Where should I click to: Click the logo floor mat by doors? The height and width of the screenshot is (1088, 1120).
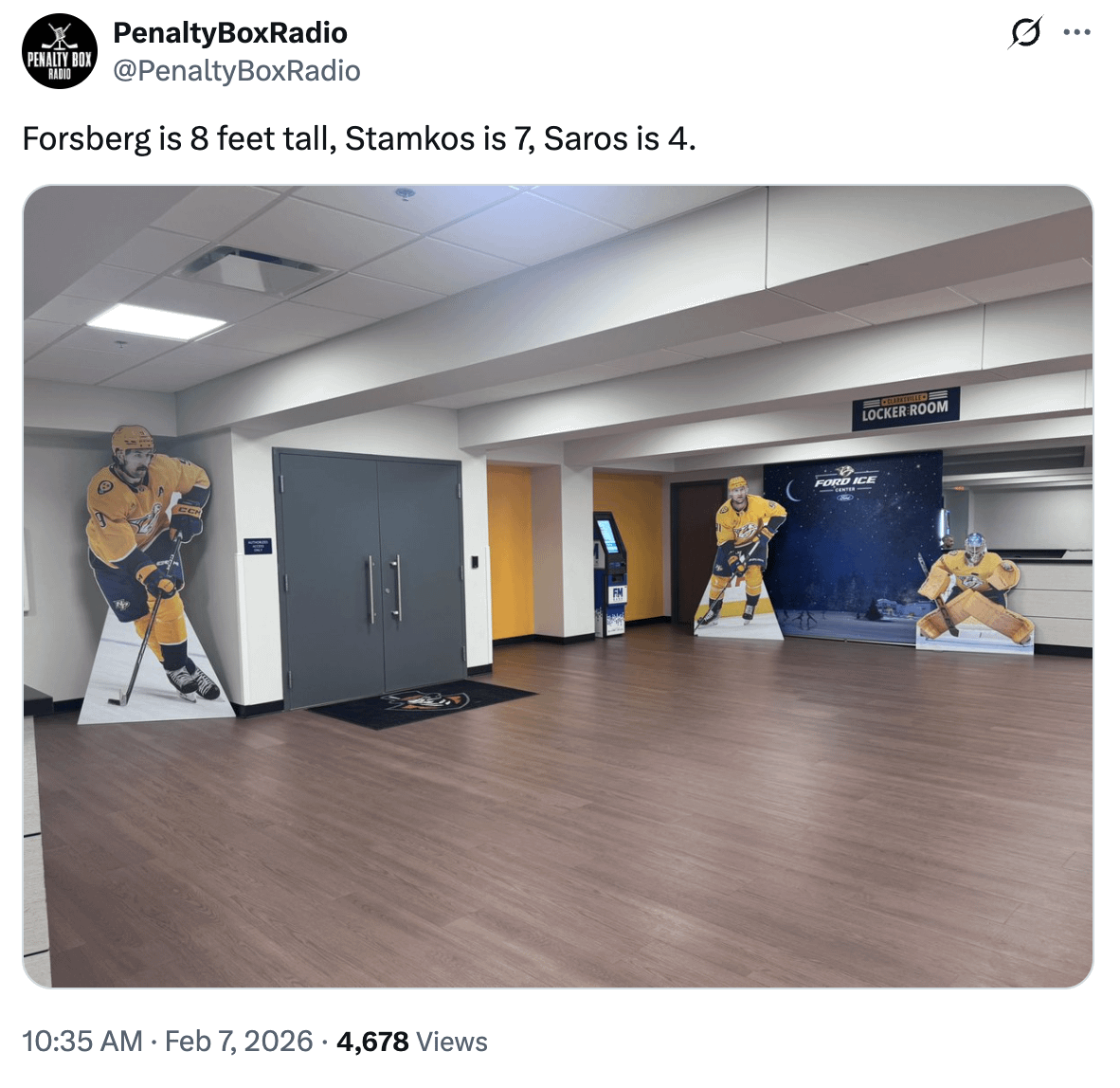point(423,702)
